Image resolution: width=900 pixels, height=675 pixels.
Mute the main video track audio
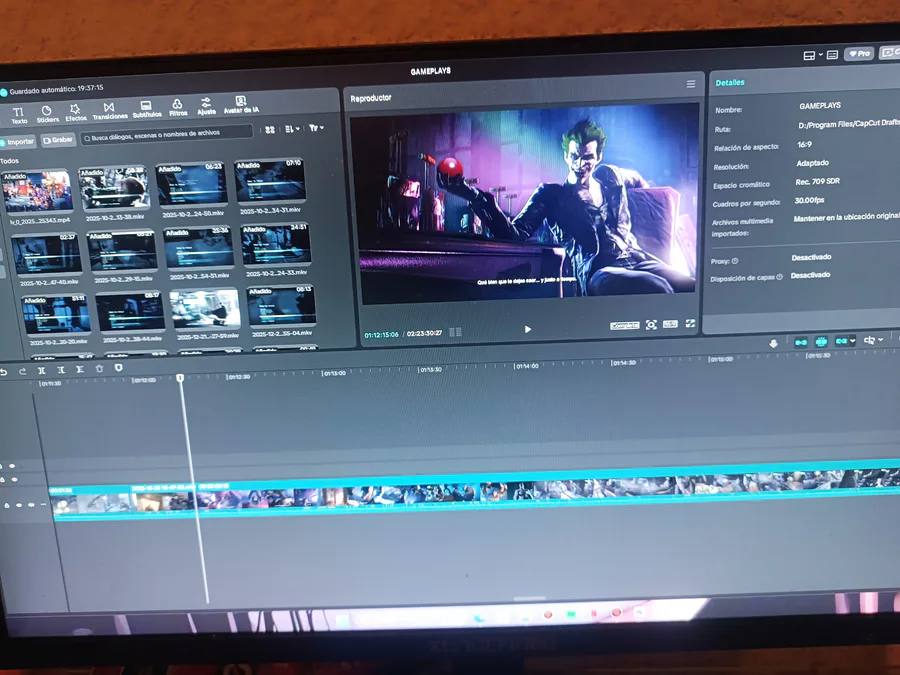click(30, 505)
